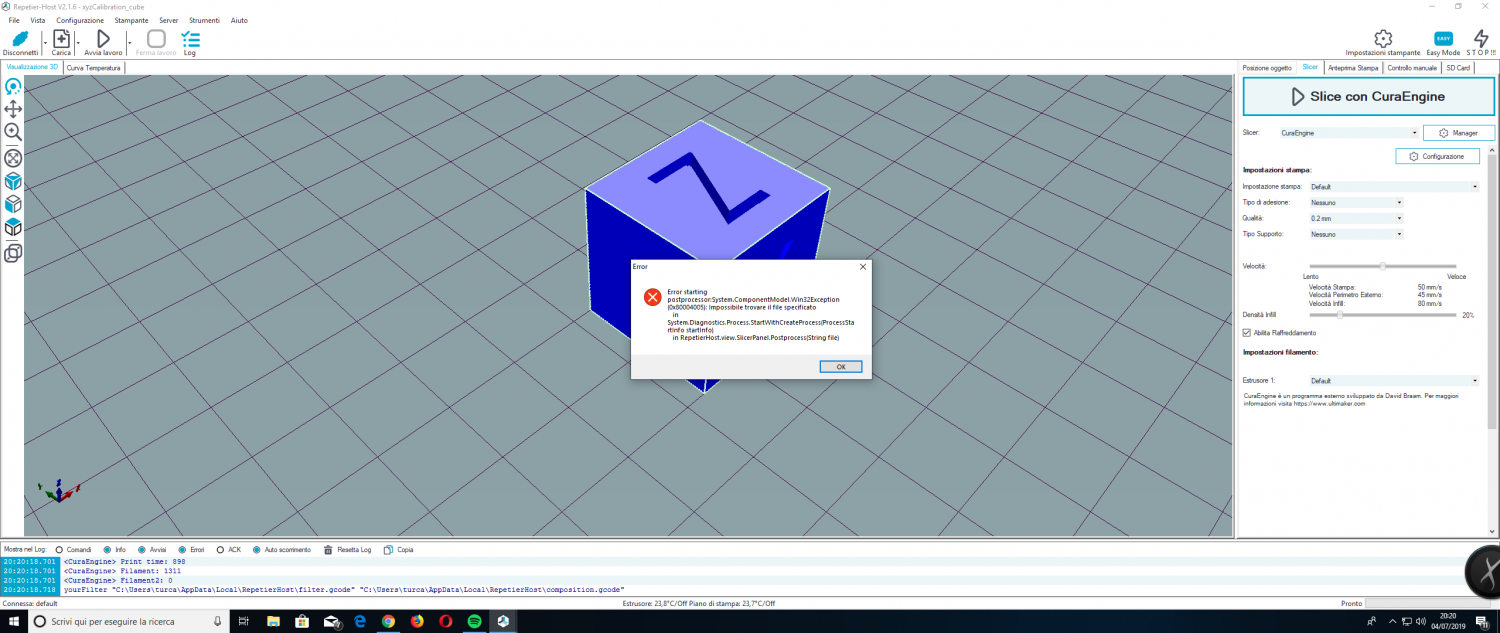Toggle the Comandi log filter
Viewport: 1500px width, 633px height.
pyautogui.click(x=59, y=550)
